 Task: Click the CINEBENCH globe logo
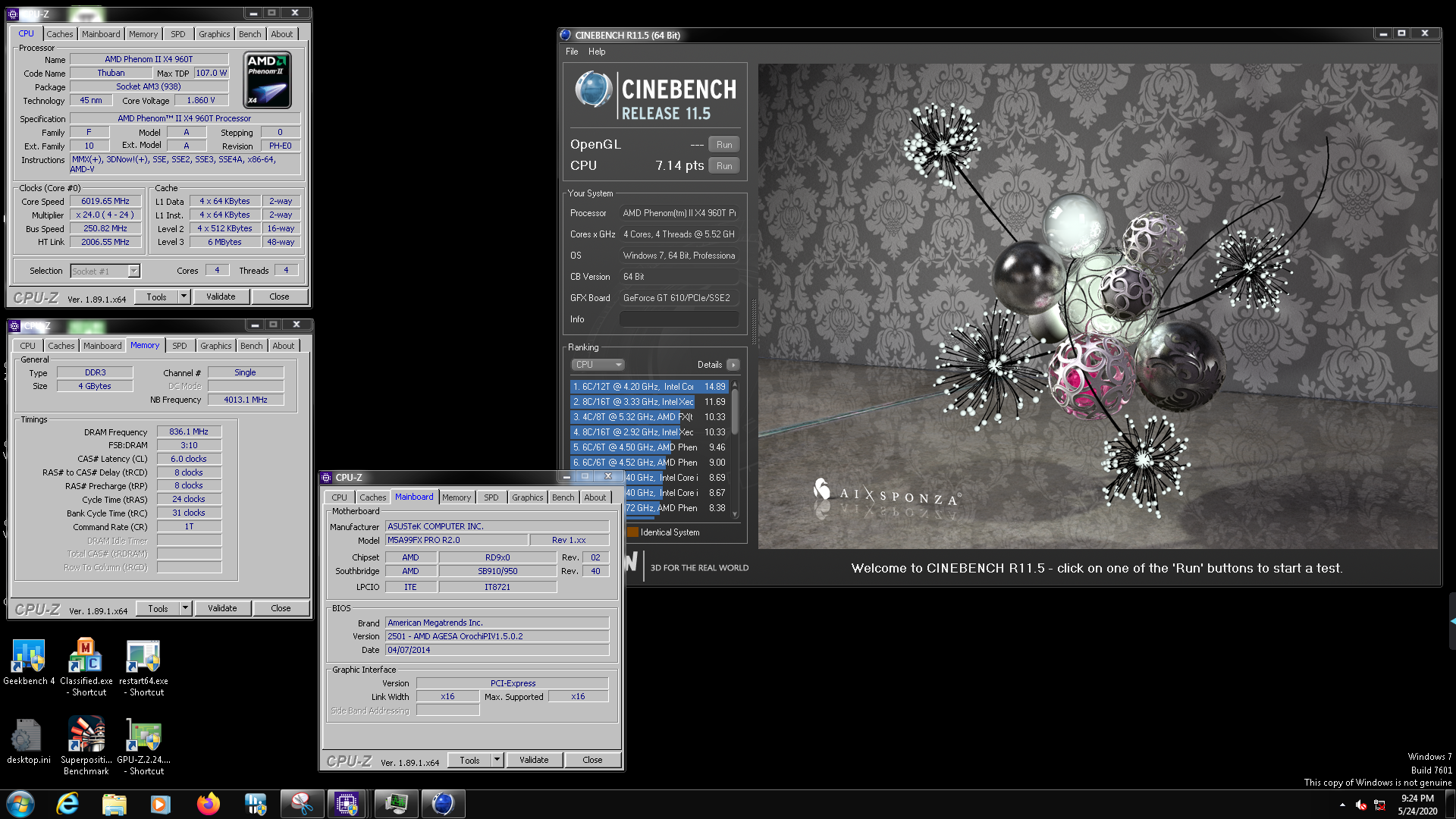click(593, 89)
